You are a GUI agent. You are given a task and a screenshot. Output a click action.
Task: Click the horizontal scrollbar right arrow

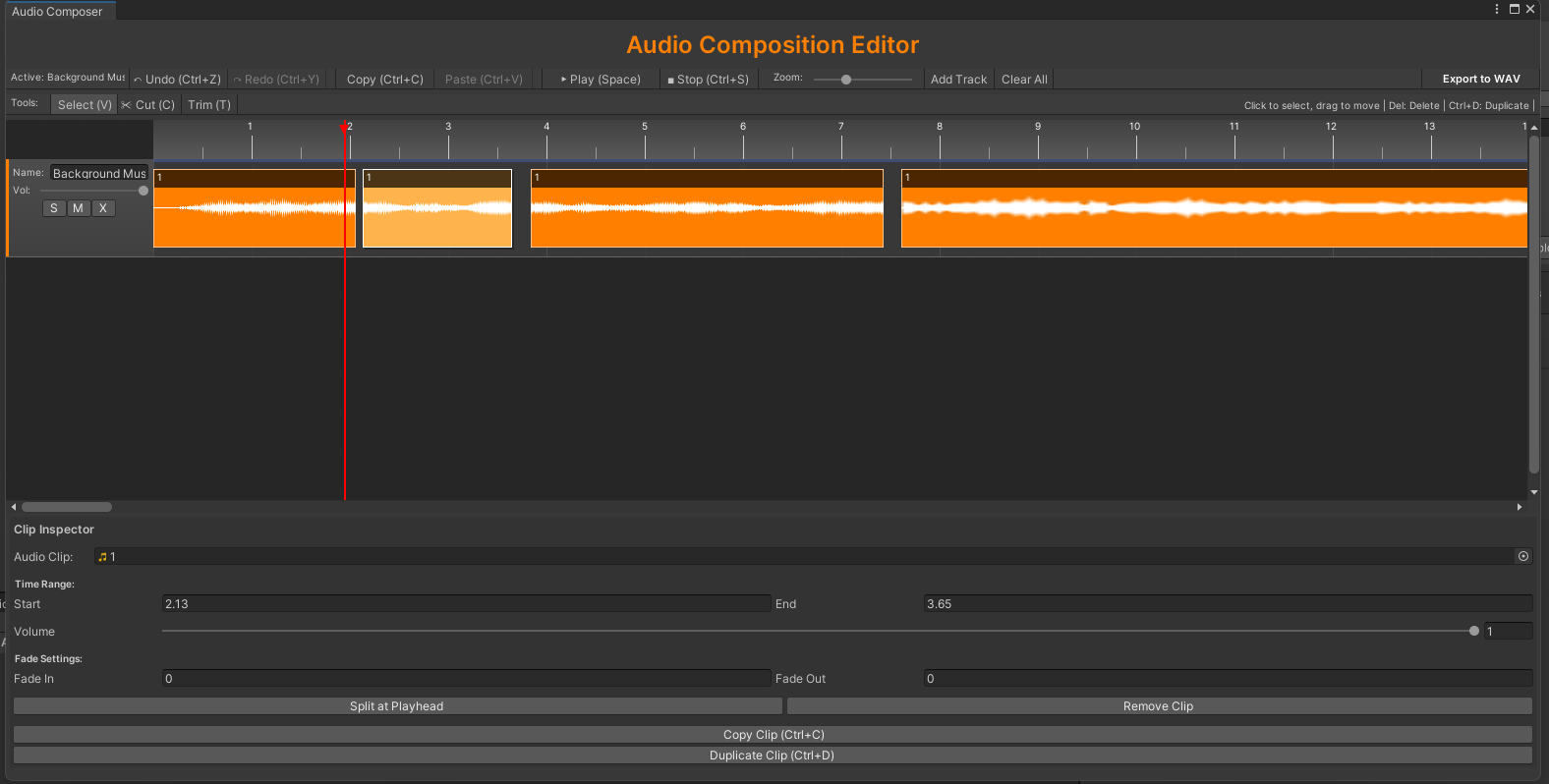pyautogui.click(x=1520, y=507)
